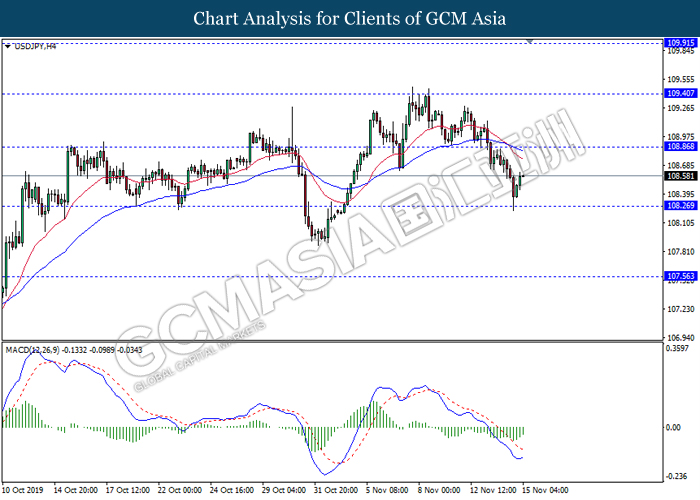
Task: Click the 12 Nov 12:00 time label
Action: [492, 490]
